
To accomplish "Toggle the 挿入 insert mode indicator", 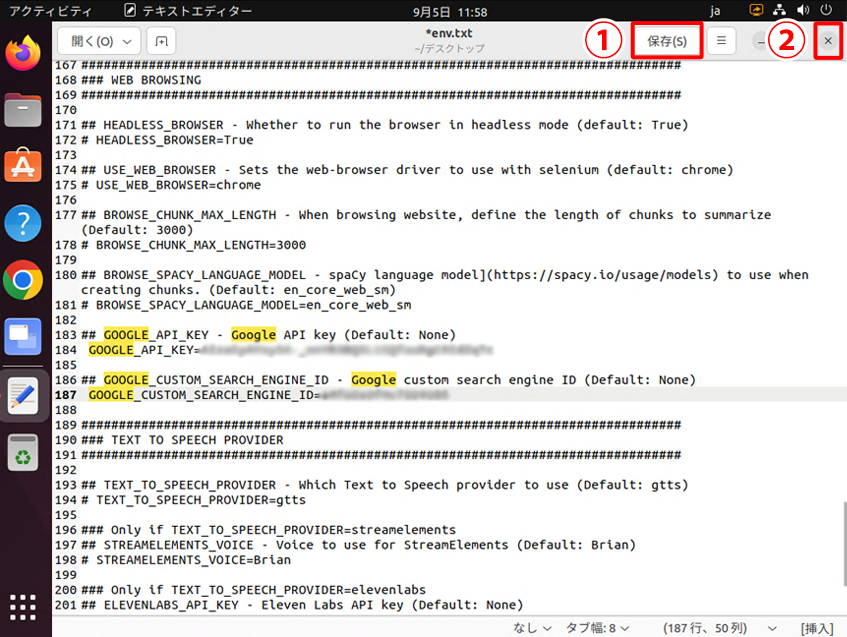I will pos(816,628).
